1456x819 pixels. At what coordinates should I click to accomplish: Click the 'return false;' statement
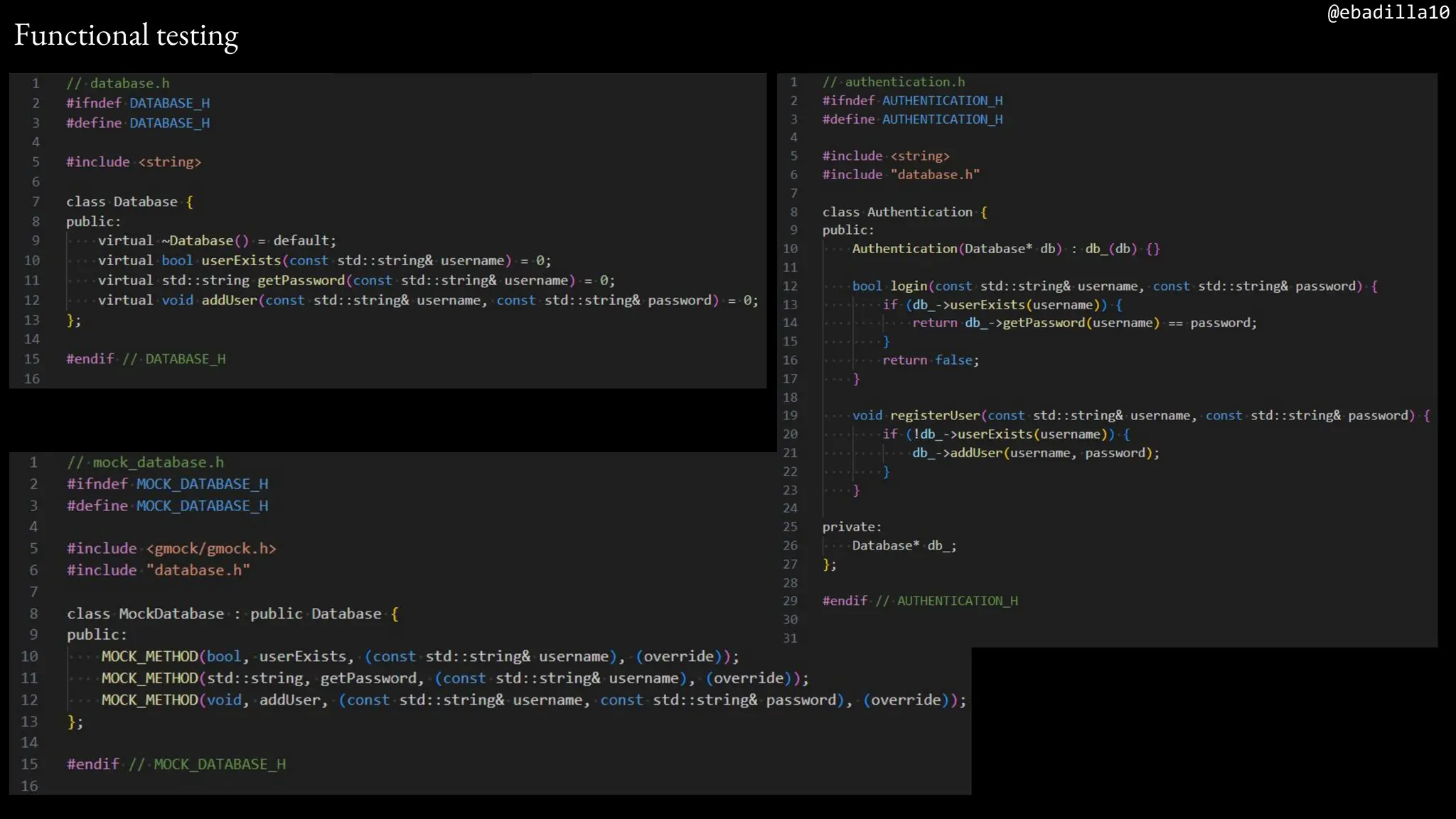tap(930, 360)
